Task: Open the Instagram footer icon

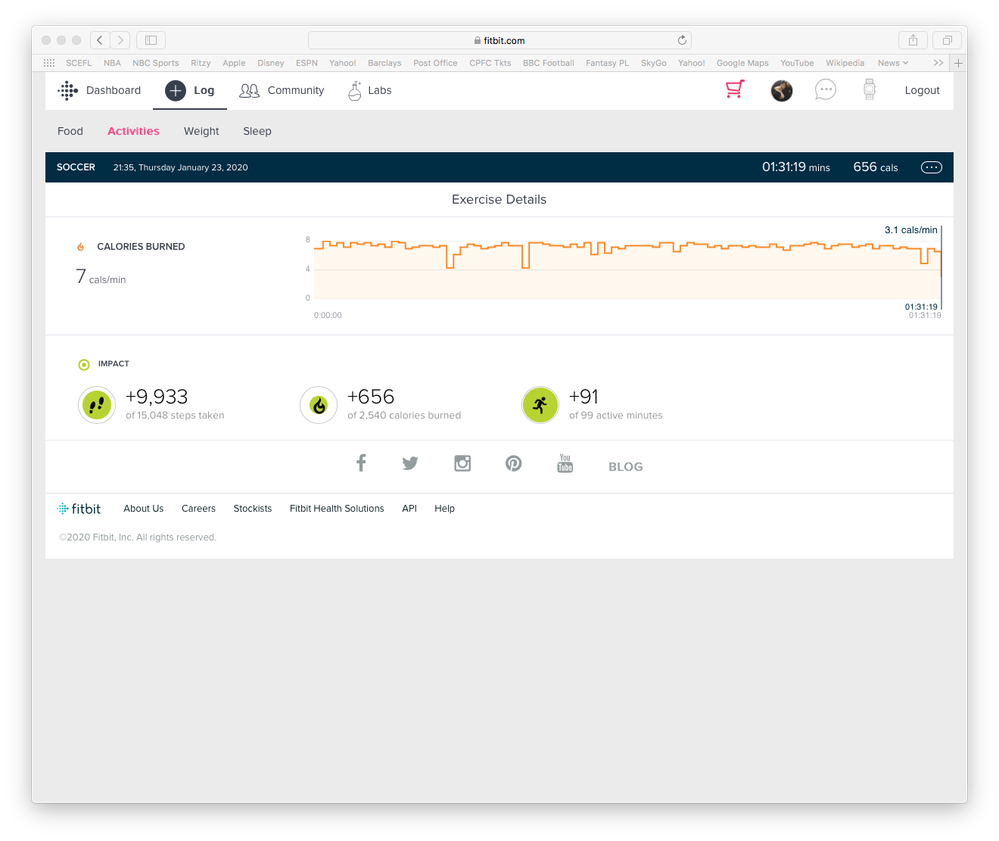Action: pos(463,463)
